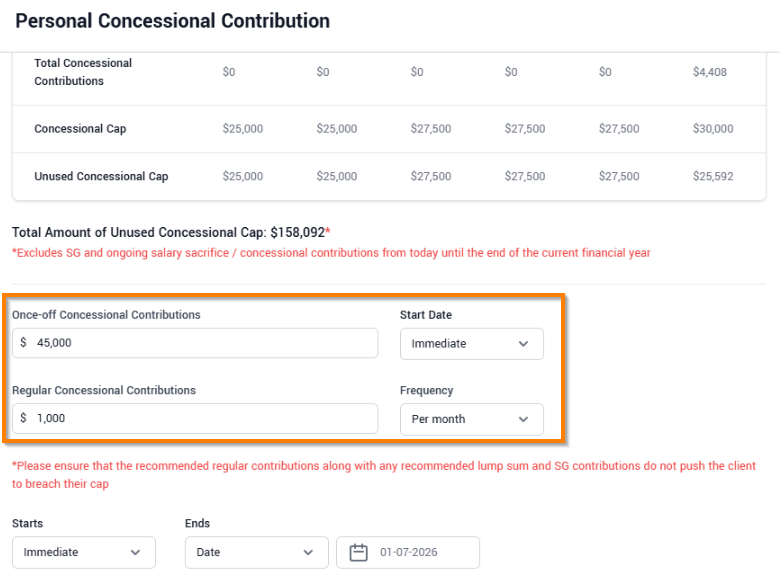Open the Ends dropdown set to Date

pos(257,552)
